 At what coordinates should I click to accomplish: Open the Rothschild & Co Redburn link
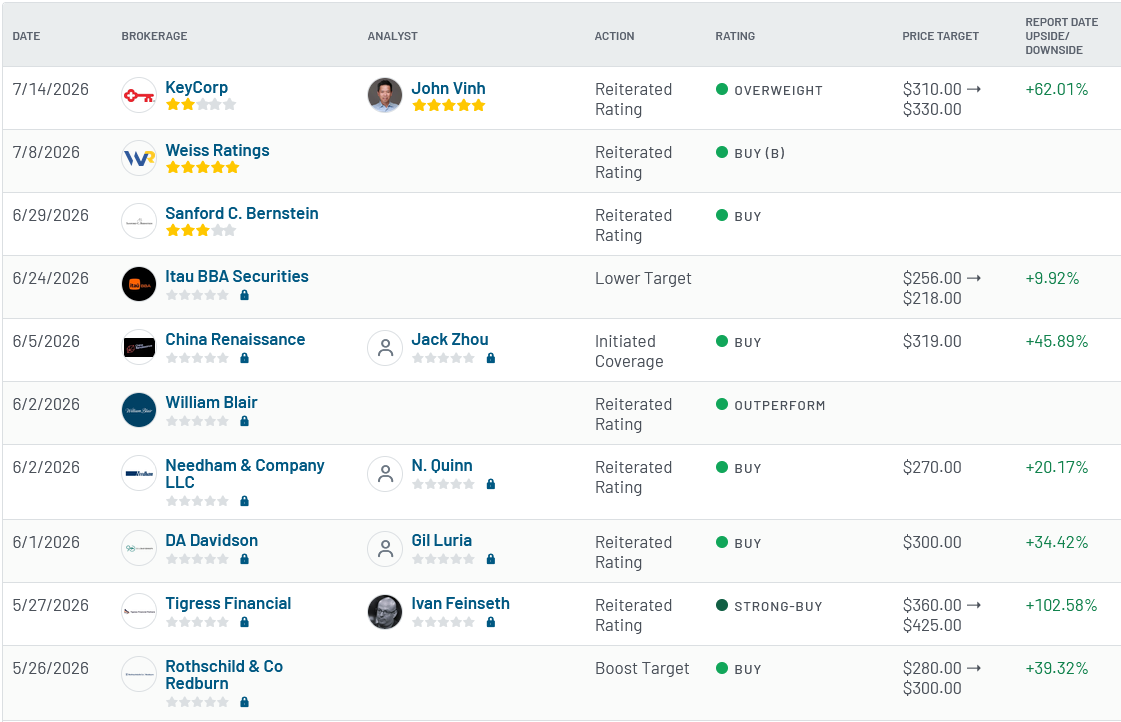click(x=224, y=674)
